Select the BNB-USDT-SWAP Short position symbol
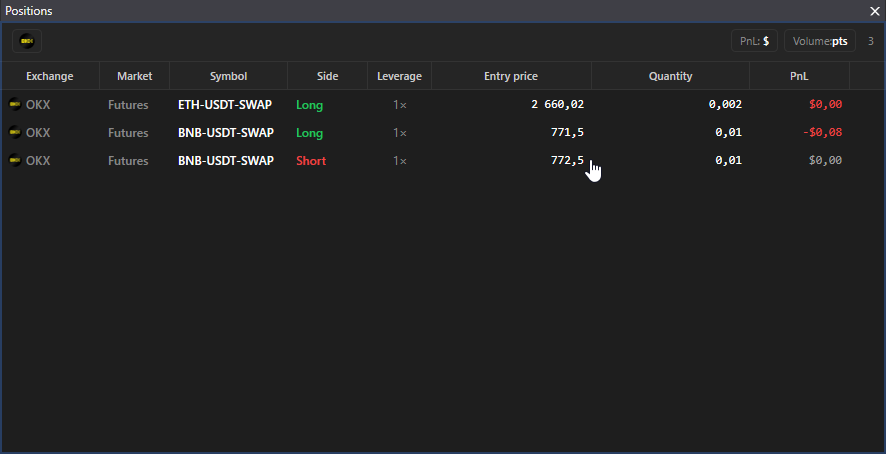The width and height of the screenshot is (886, 454). pyautogui.click(x=226, y=161)
